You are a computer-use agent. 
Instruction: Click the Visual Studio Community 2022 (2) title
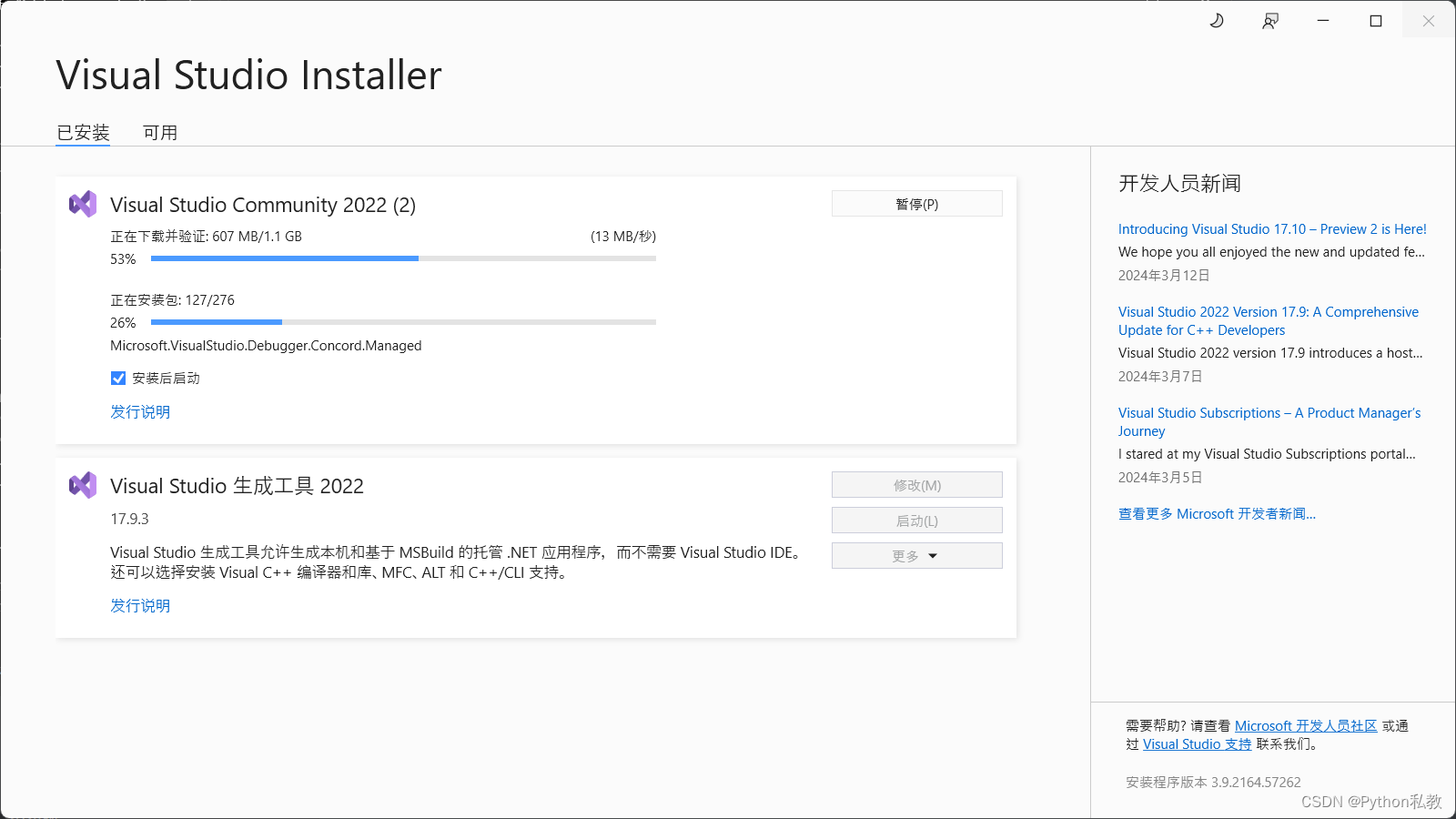(x=263, y=205)
